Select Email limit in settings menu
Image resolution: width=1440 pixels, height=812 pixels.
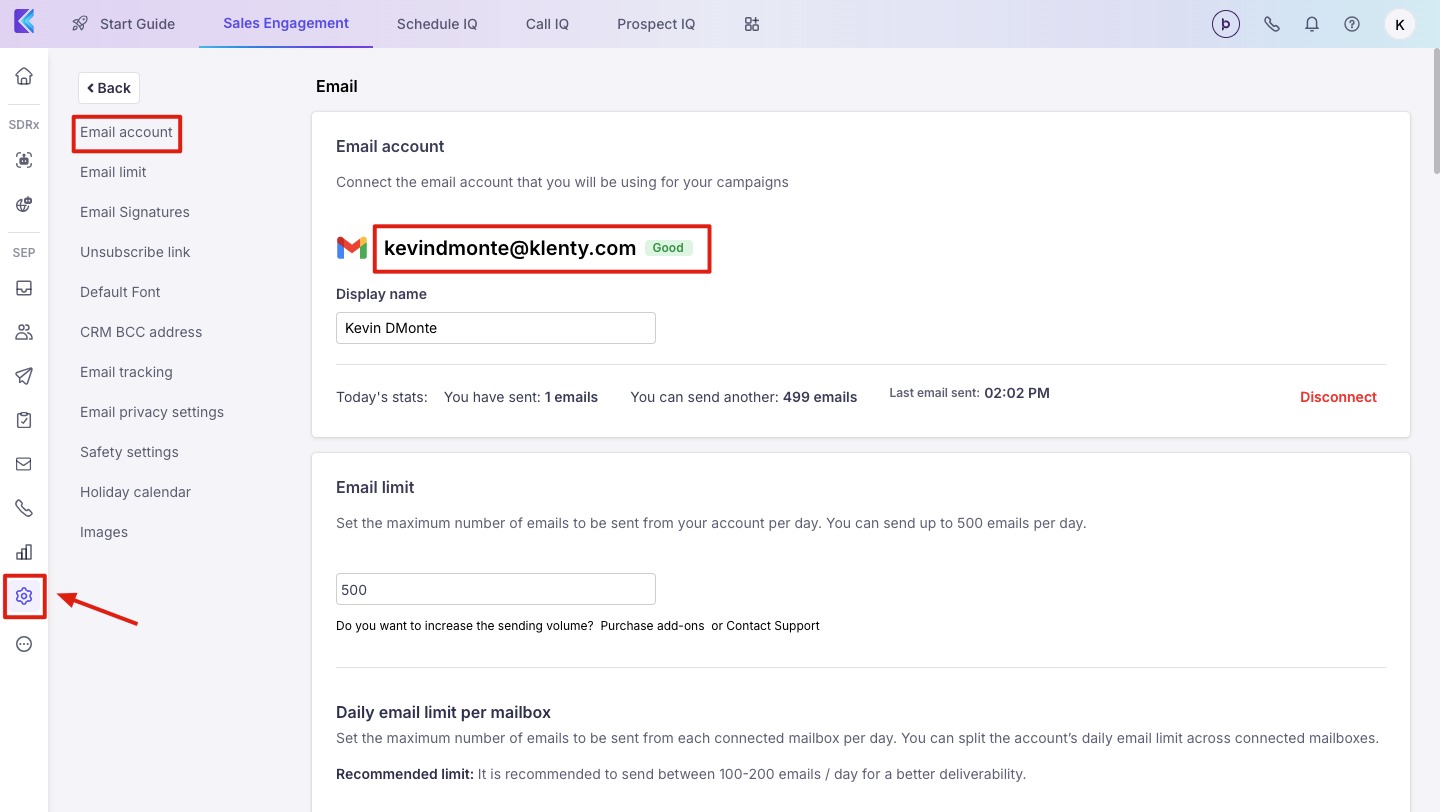point(113,172)
